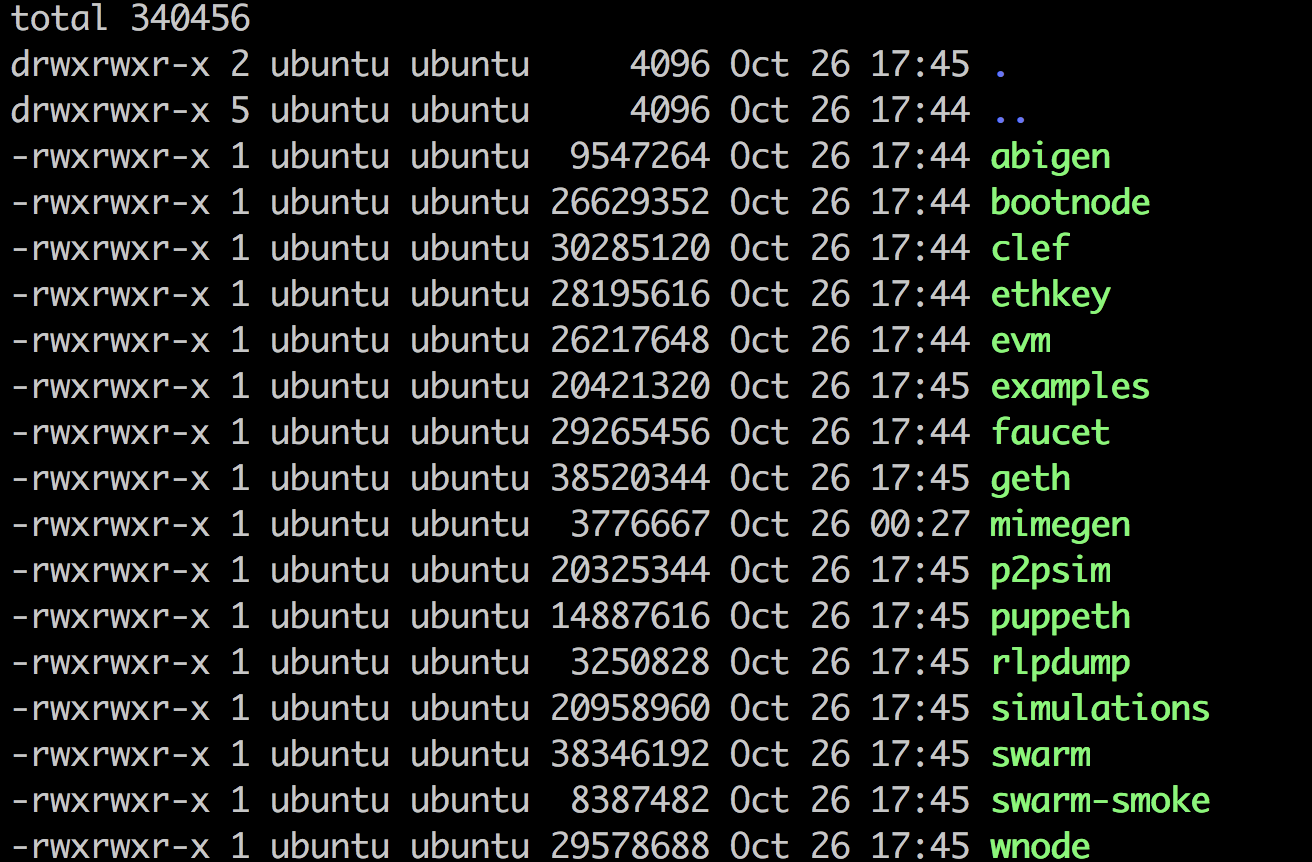
Task: Select the geth binary name
Action: coord(1030,479)
